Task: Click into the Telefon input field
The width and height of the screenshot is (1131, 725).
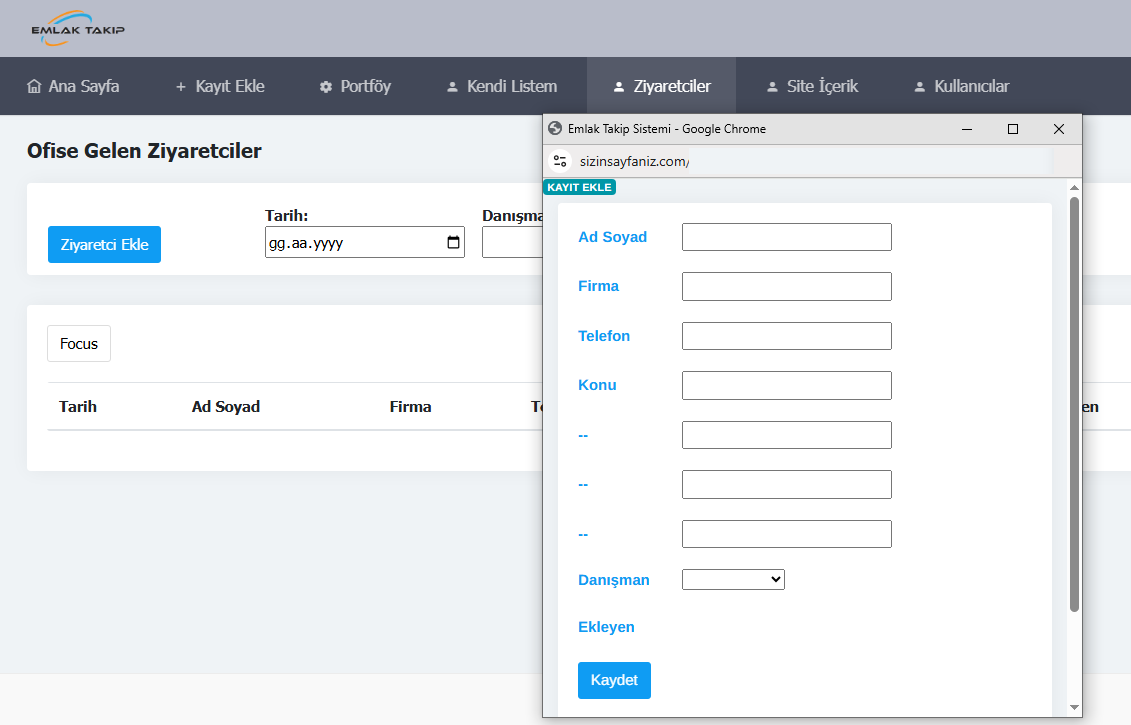Action: click(x=786, y=336)
